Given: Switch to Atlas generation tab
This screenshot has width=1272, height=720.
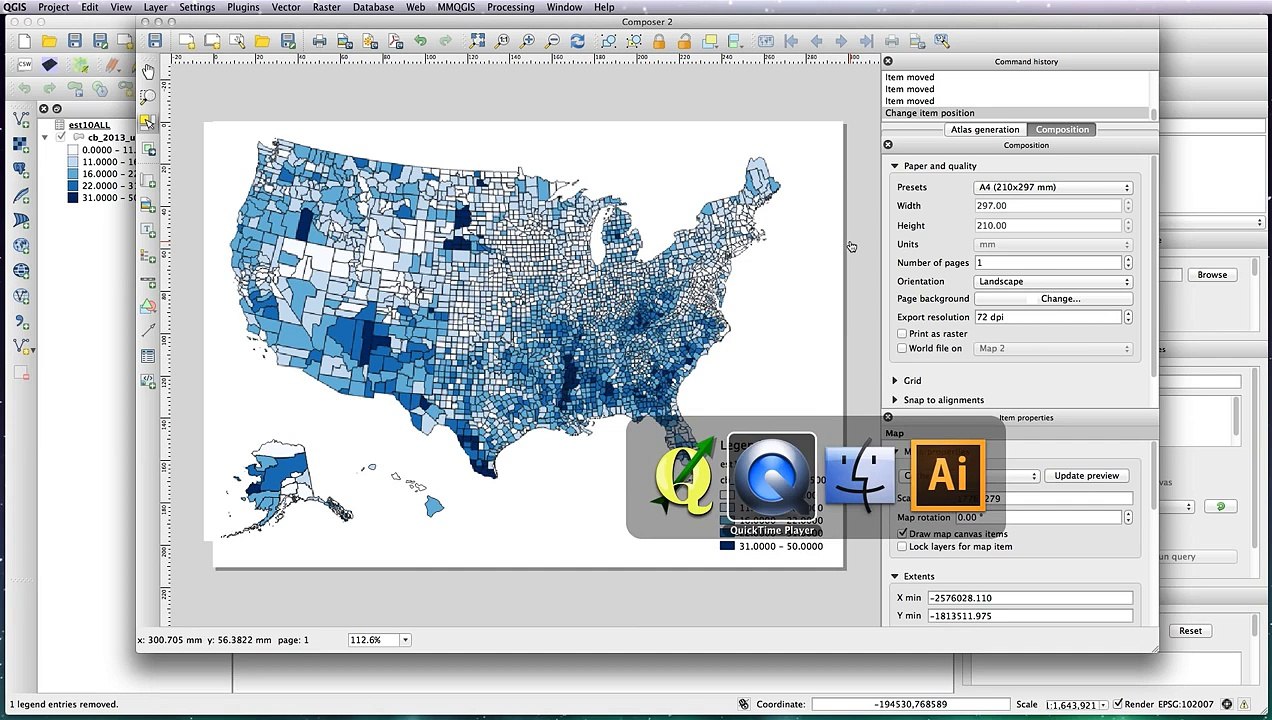Looking at the screenshot, I should click(985, 130).
